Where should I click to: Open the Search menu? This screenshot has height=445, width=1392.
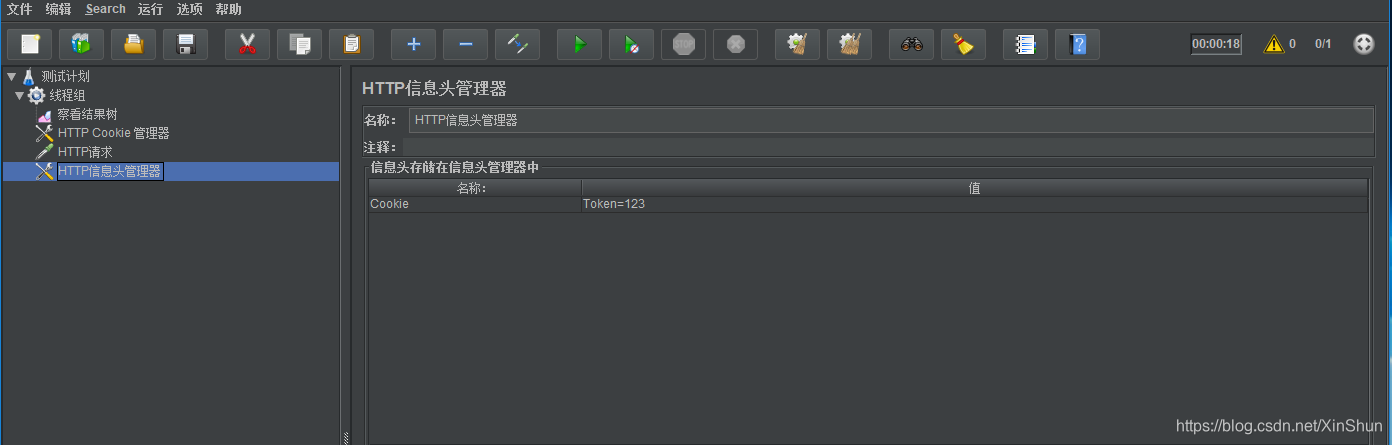pyautogui.click(x=106, y=9)
